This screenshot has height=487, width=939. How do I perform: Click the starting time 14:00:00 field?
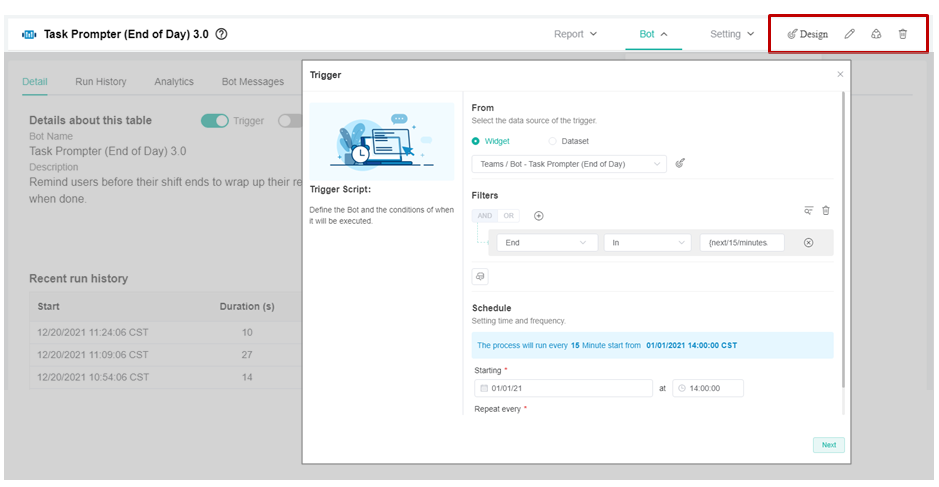pyautogui.click(x=708, y=388)
